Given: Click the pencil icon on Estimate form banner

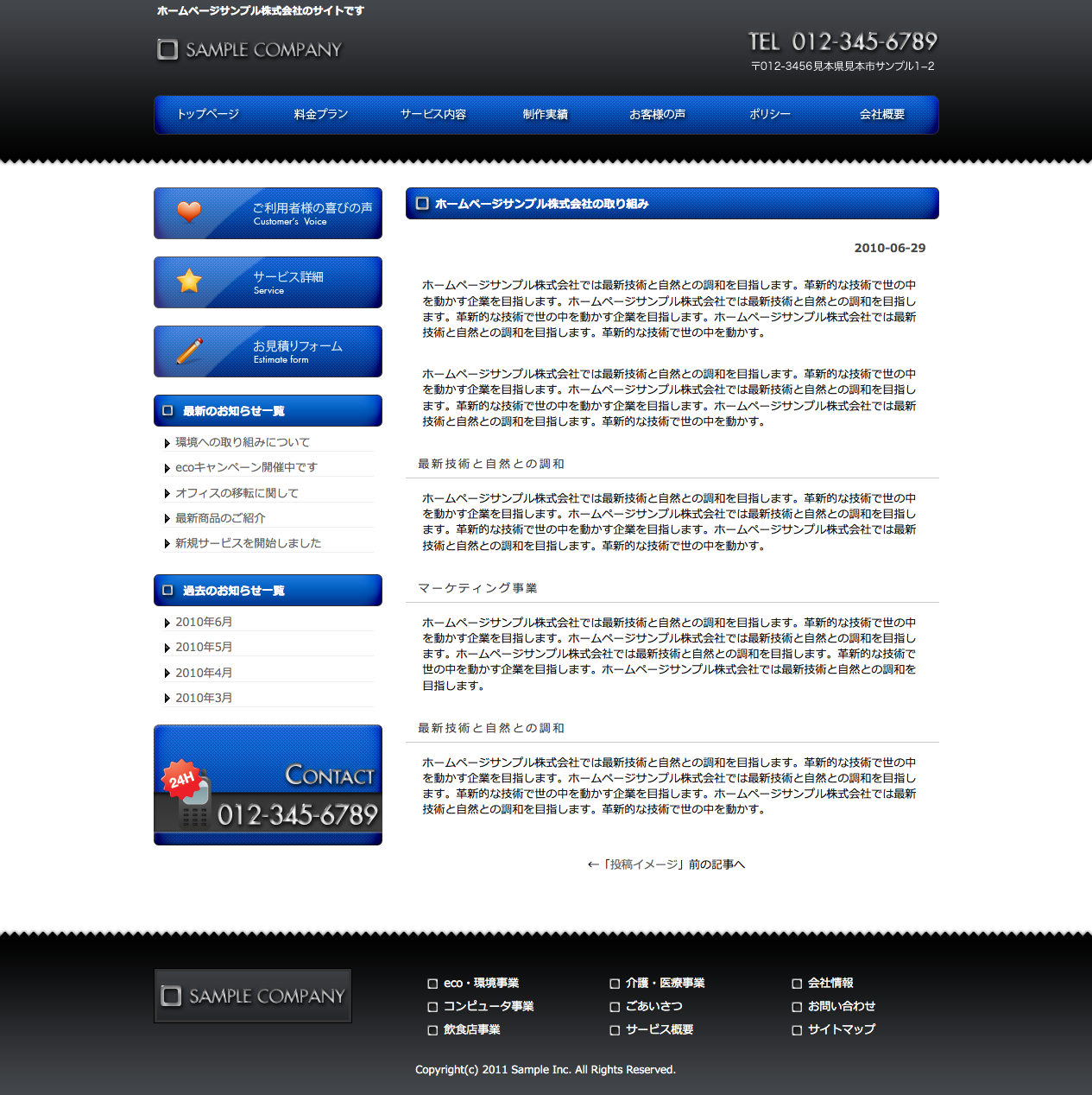Looking at the screenshot, I should pyautogui.click(x=189, y=351).
